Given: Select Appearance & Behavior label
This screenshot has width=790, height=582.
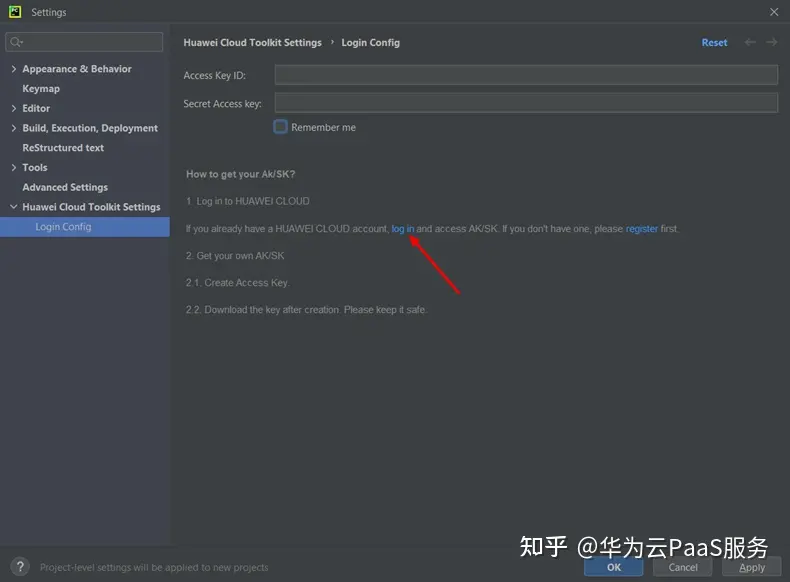Looking at the screenshot, I should (x=77, y=69).
